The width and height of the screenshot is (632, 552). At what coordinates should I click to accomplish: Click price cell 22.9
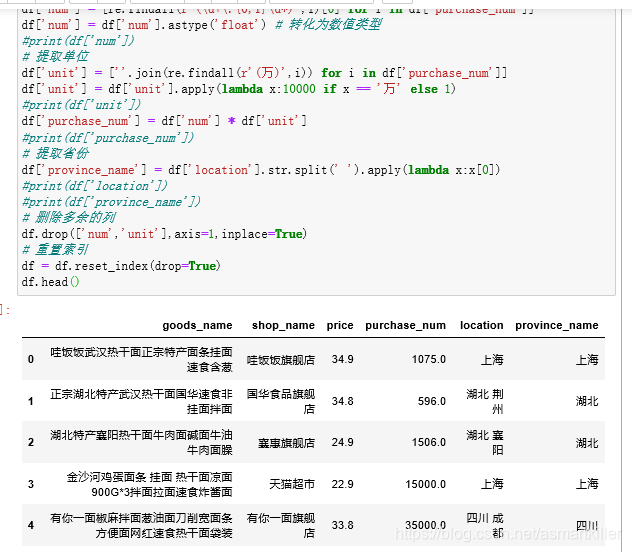click(342, 484)
